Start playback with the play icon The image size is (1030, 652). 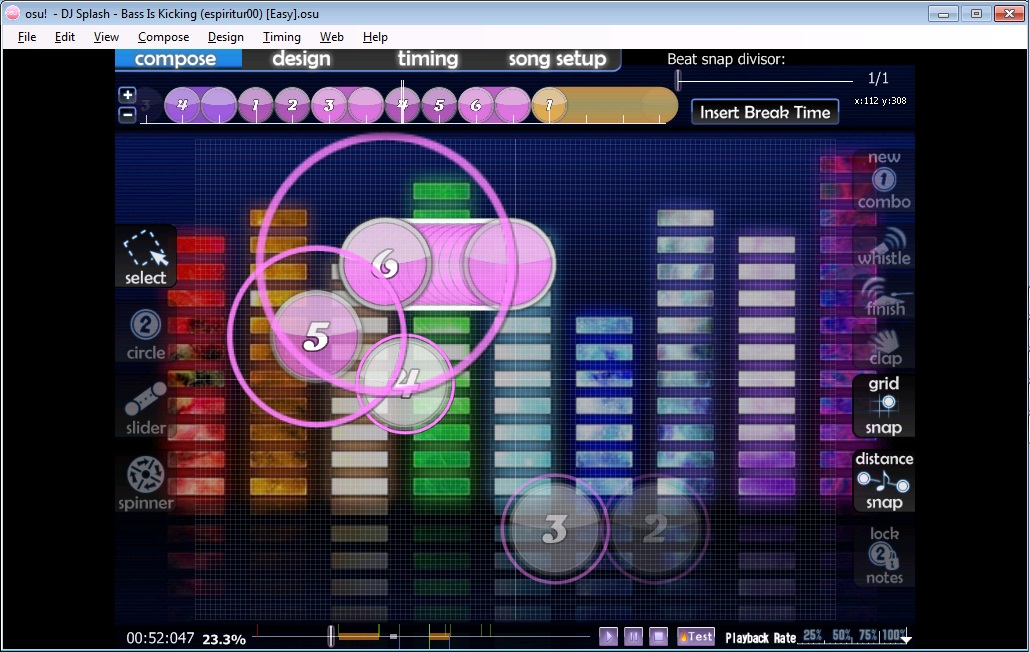608,636
